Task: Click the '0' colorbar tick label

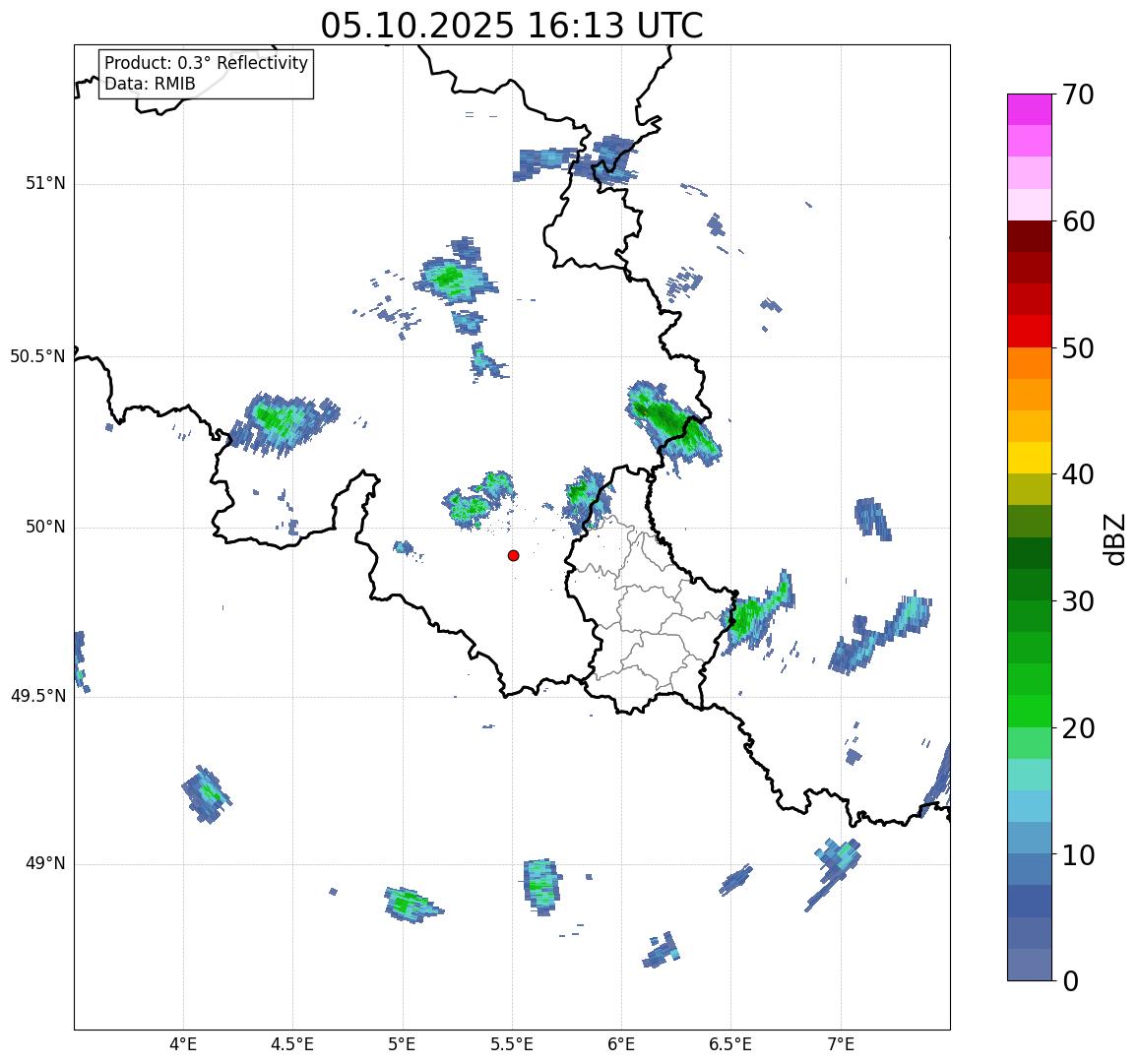Action: (1071, 981)
